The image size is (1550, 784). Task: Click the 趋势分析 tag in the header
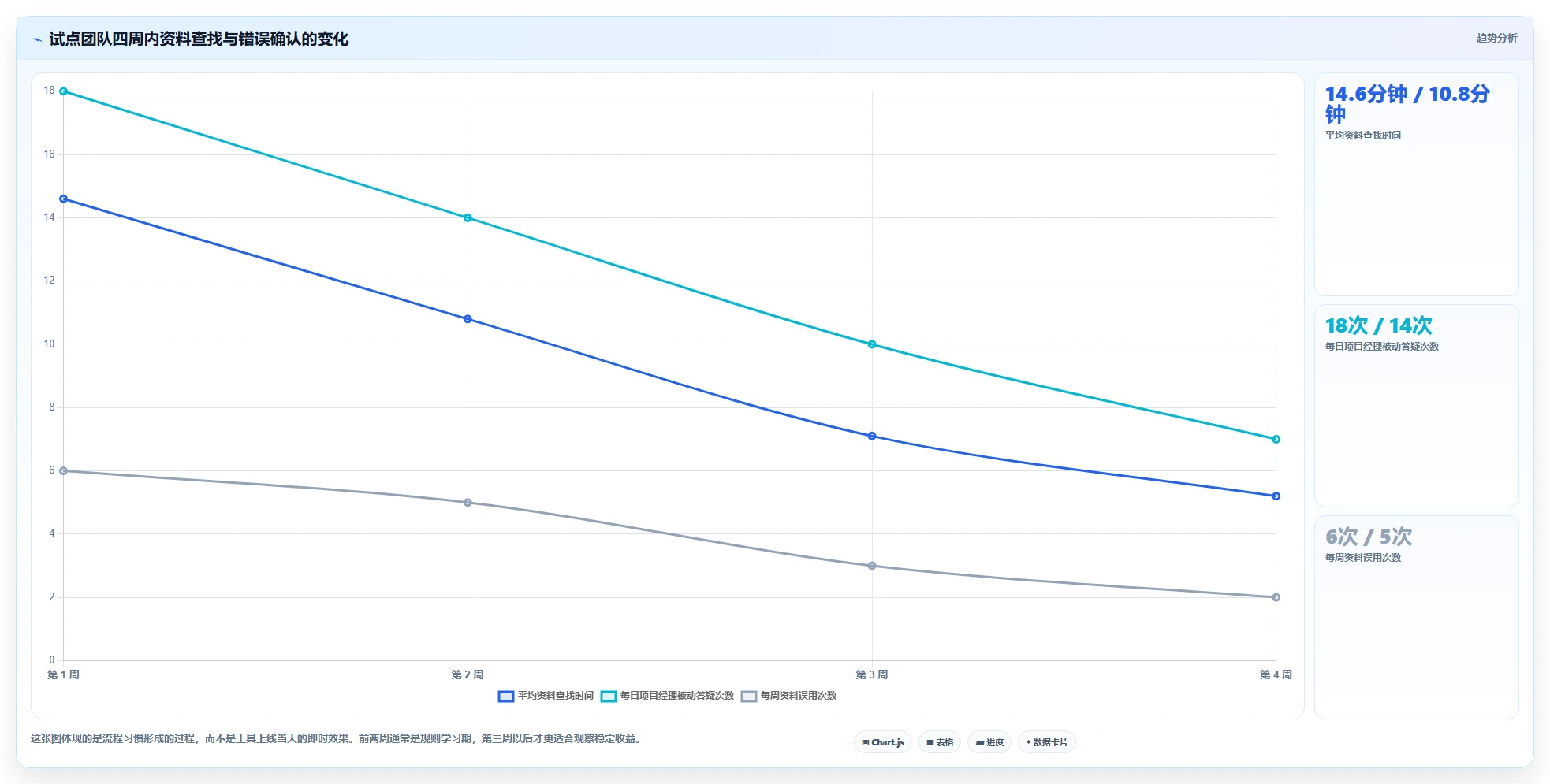pos(1496,38)
